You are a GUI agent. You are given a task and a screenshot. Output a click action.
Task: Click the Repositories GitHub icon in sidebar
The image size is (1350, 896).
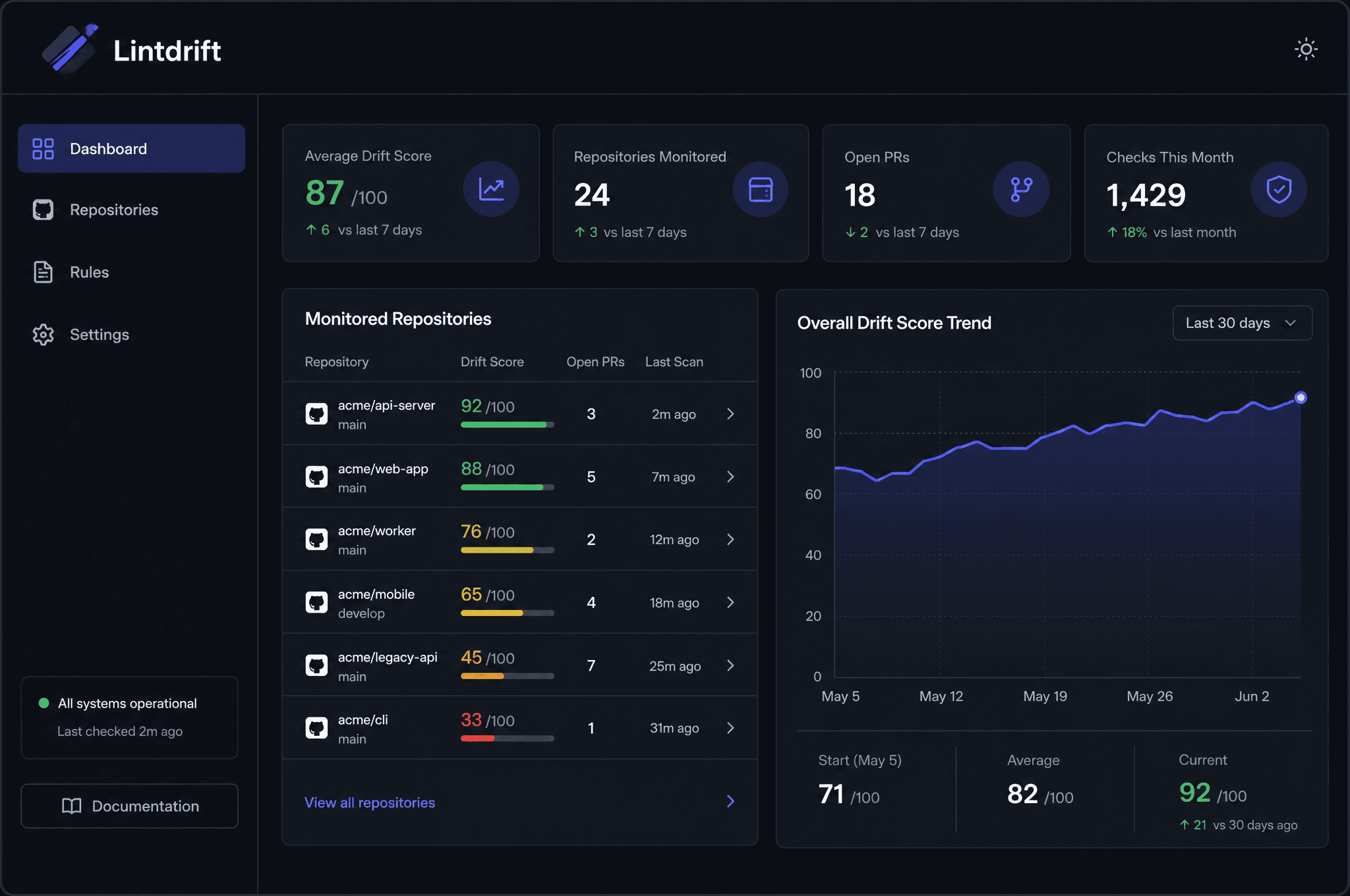pyautogui.click(x=44, y=210)
